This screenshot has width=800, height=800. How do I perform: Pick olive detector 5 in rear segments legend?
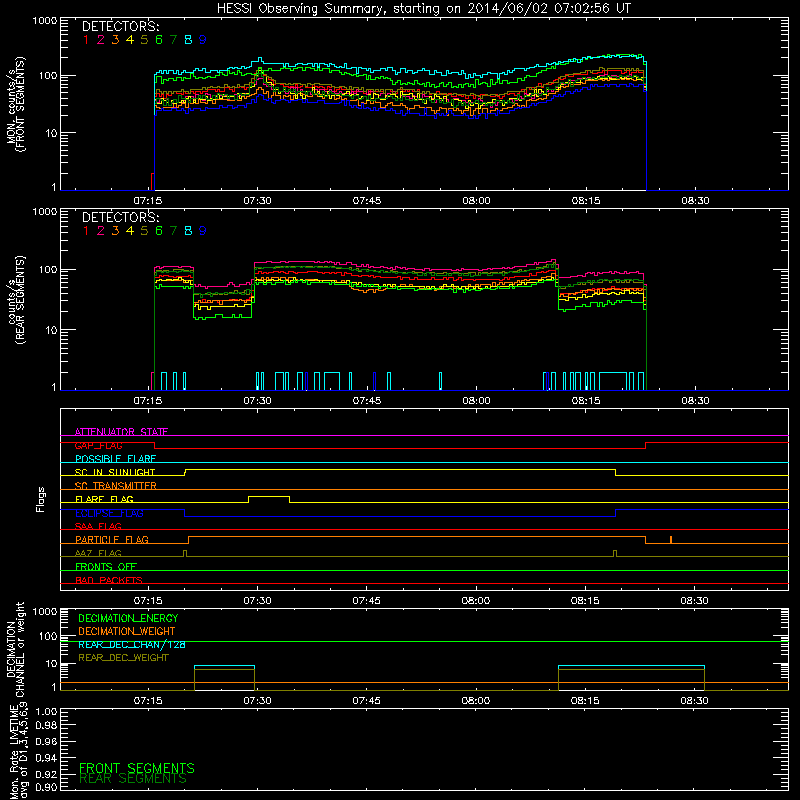(144, 231)
